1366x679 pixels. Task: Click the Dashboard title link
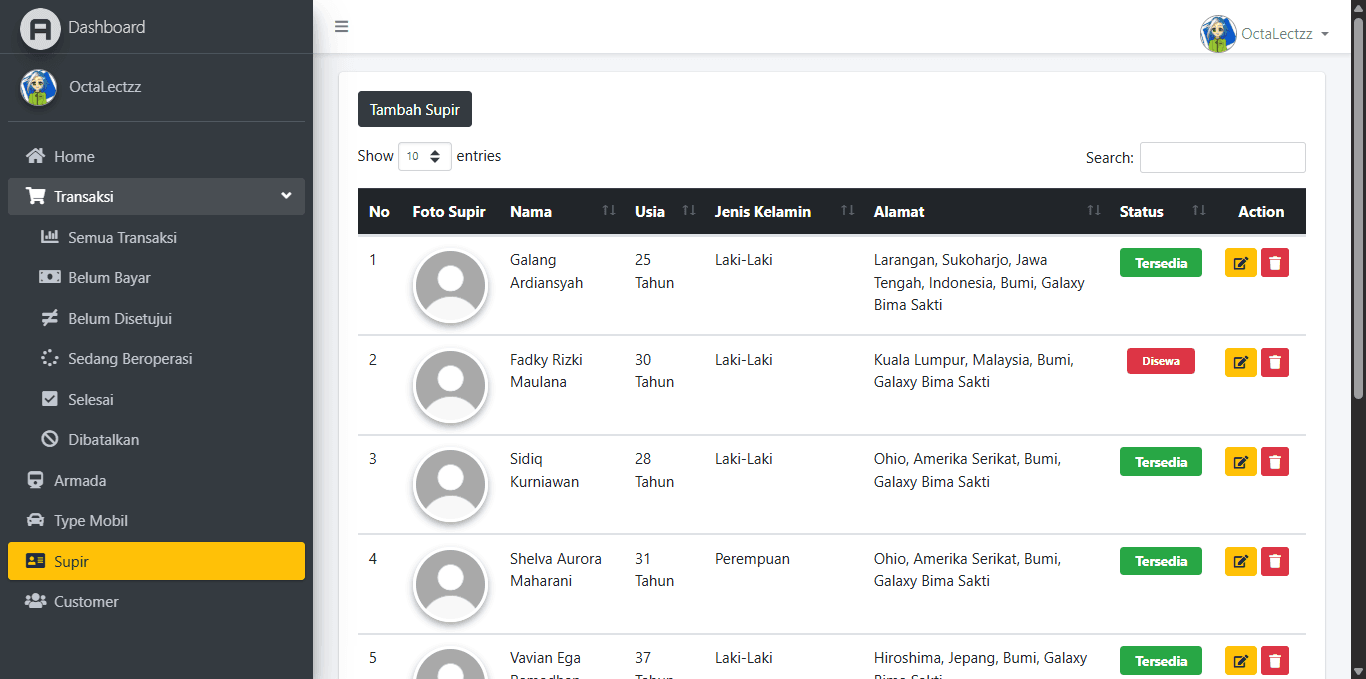click(107, 27)
